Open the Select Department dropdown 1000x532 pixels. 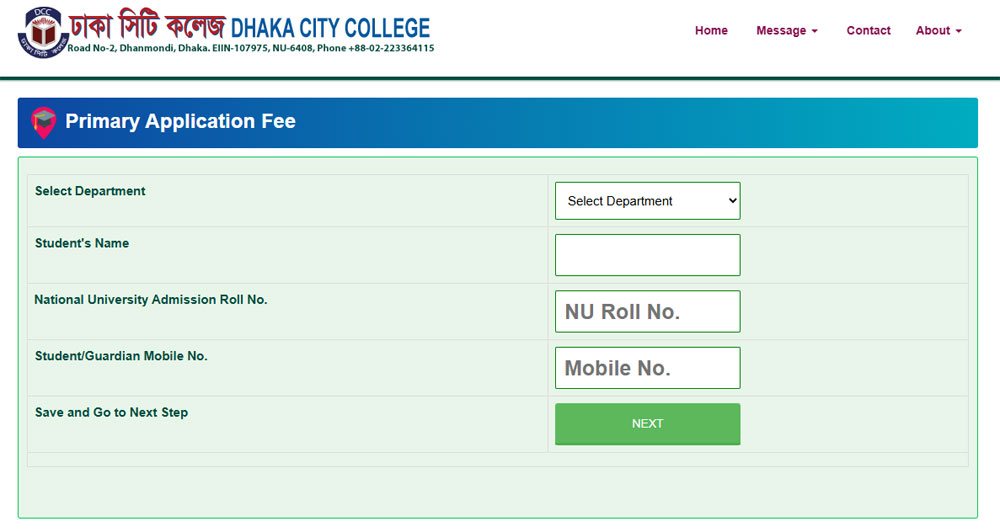click(647, 201)
